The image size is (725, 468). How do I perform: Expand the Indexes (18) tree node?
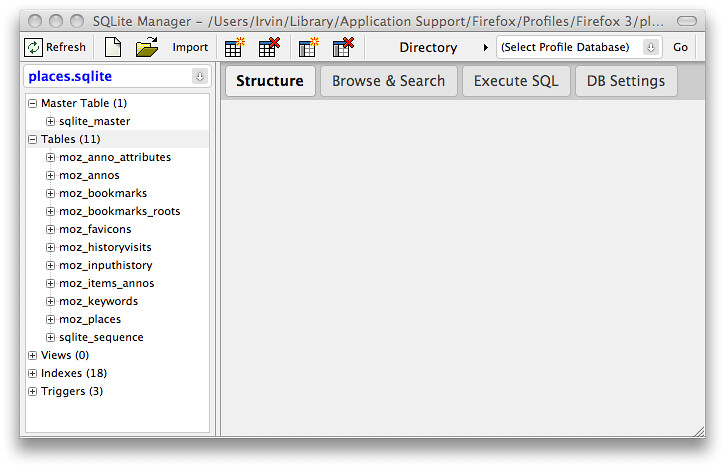33,373
